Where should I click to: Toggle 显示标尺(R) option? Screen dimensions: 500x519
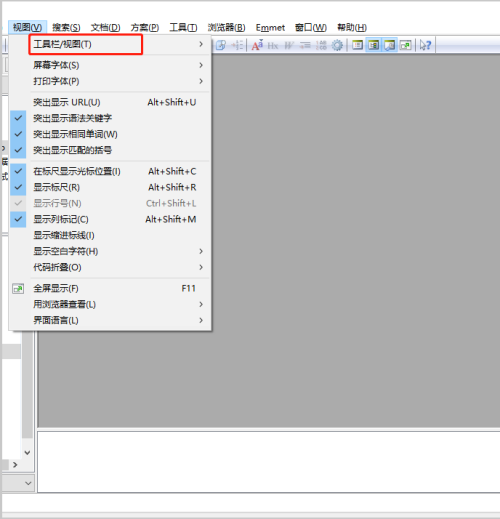coord(110,187)
